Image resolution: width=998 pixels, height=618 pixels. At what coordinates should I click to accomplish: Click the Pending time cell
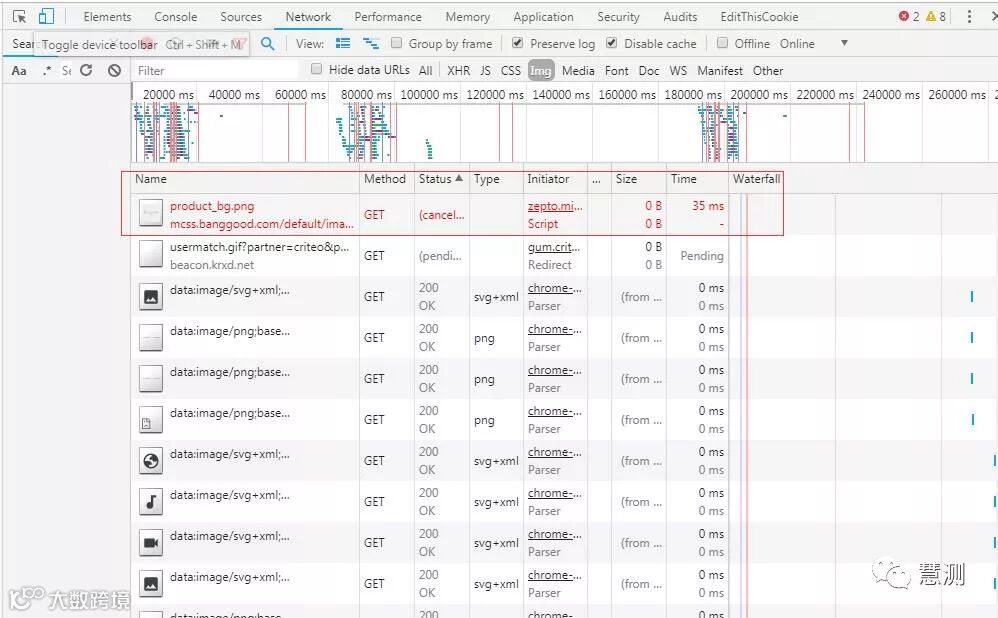click(x=701, y=255)
